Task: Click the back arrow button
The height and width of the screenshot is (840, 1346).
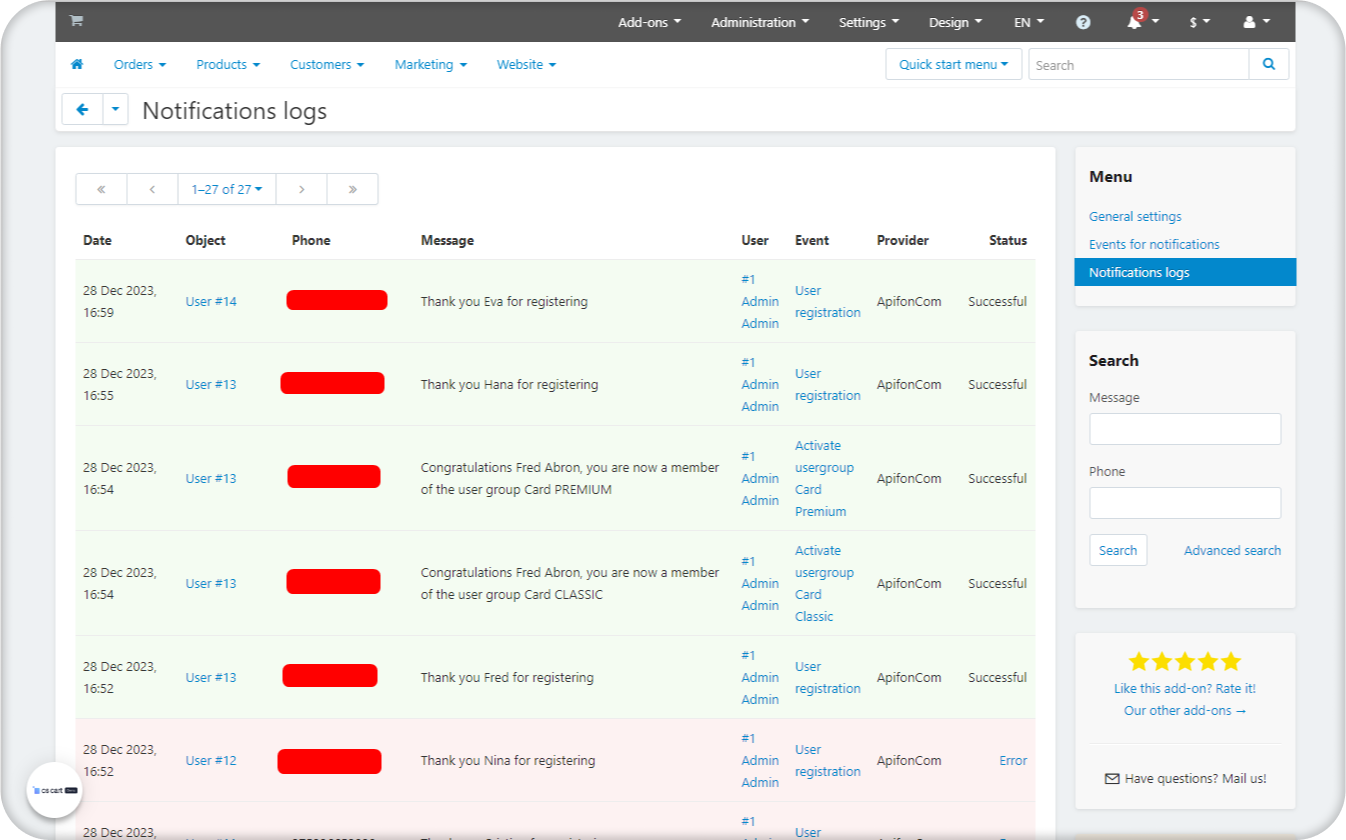Action: coord(83,110)
